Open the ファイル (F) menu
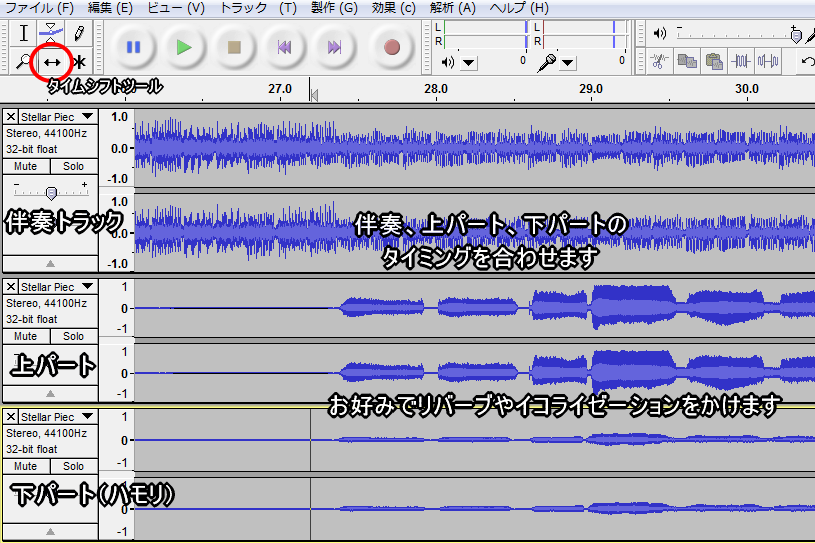 click(40, 8)
